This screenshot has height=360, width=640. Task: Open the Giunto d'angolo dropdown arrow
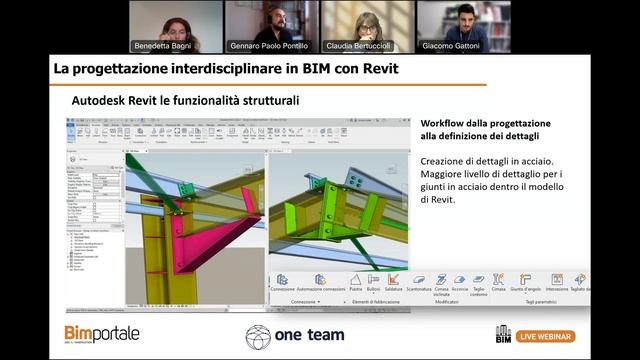[x=525, y=293]
